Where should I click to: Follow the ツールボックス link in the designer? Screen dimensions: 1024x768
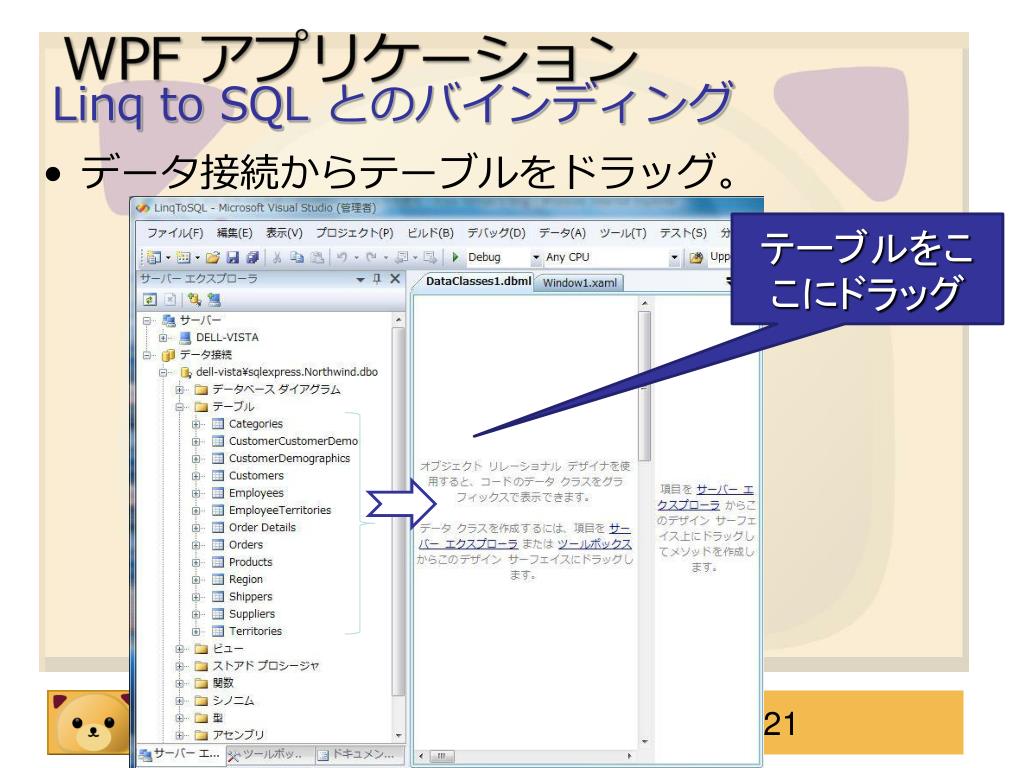(x=594, y=544)
